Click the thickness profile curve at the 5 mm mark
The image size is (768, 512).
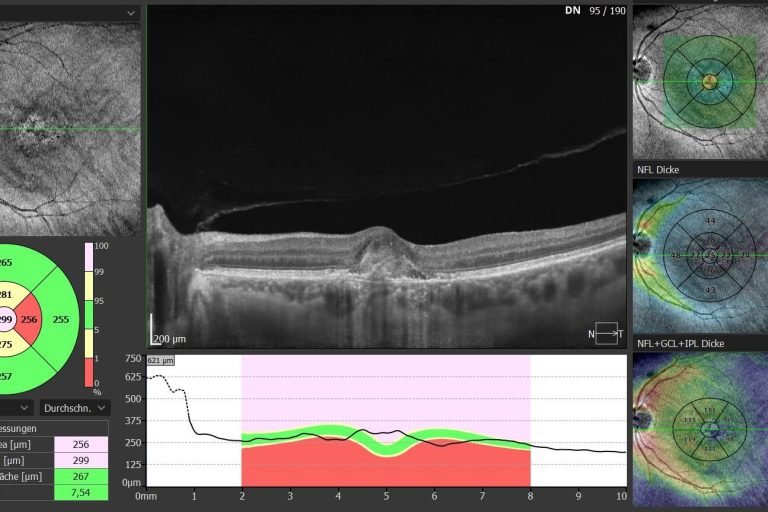click(386, 433)
